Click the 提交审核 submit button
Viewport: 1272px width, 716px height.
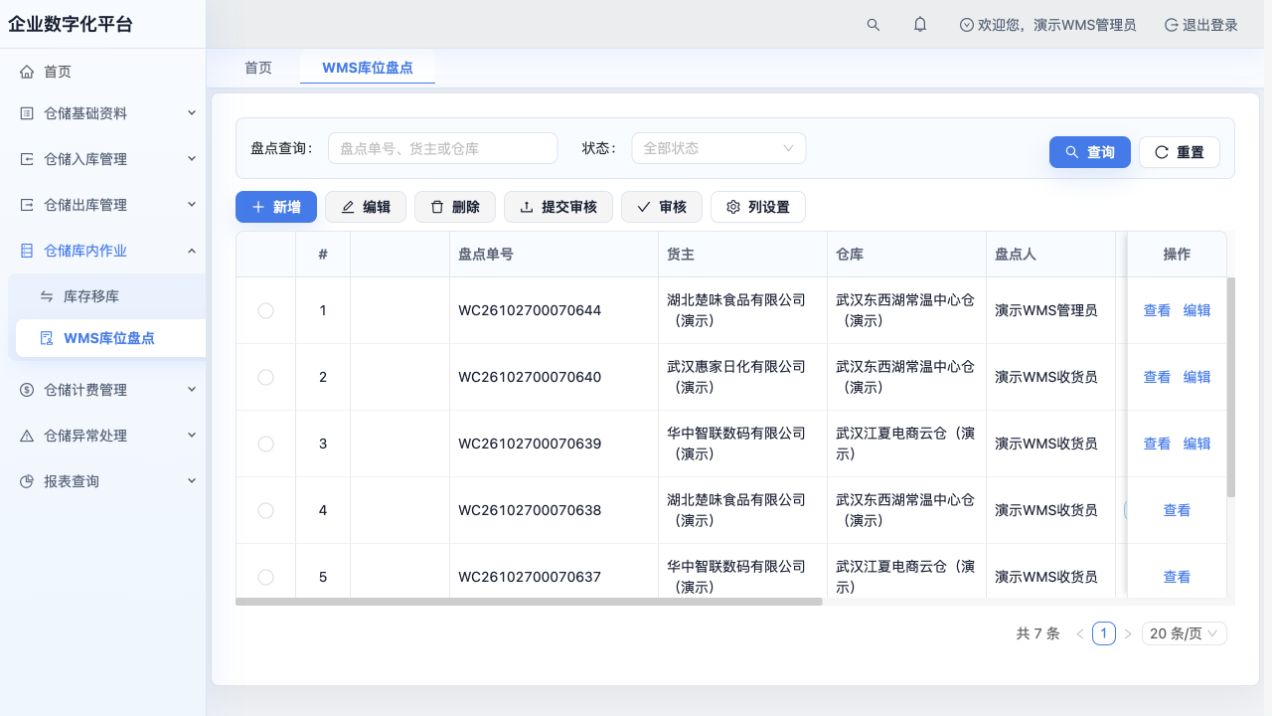pos(558,207)
